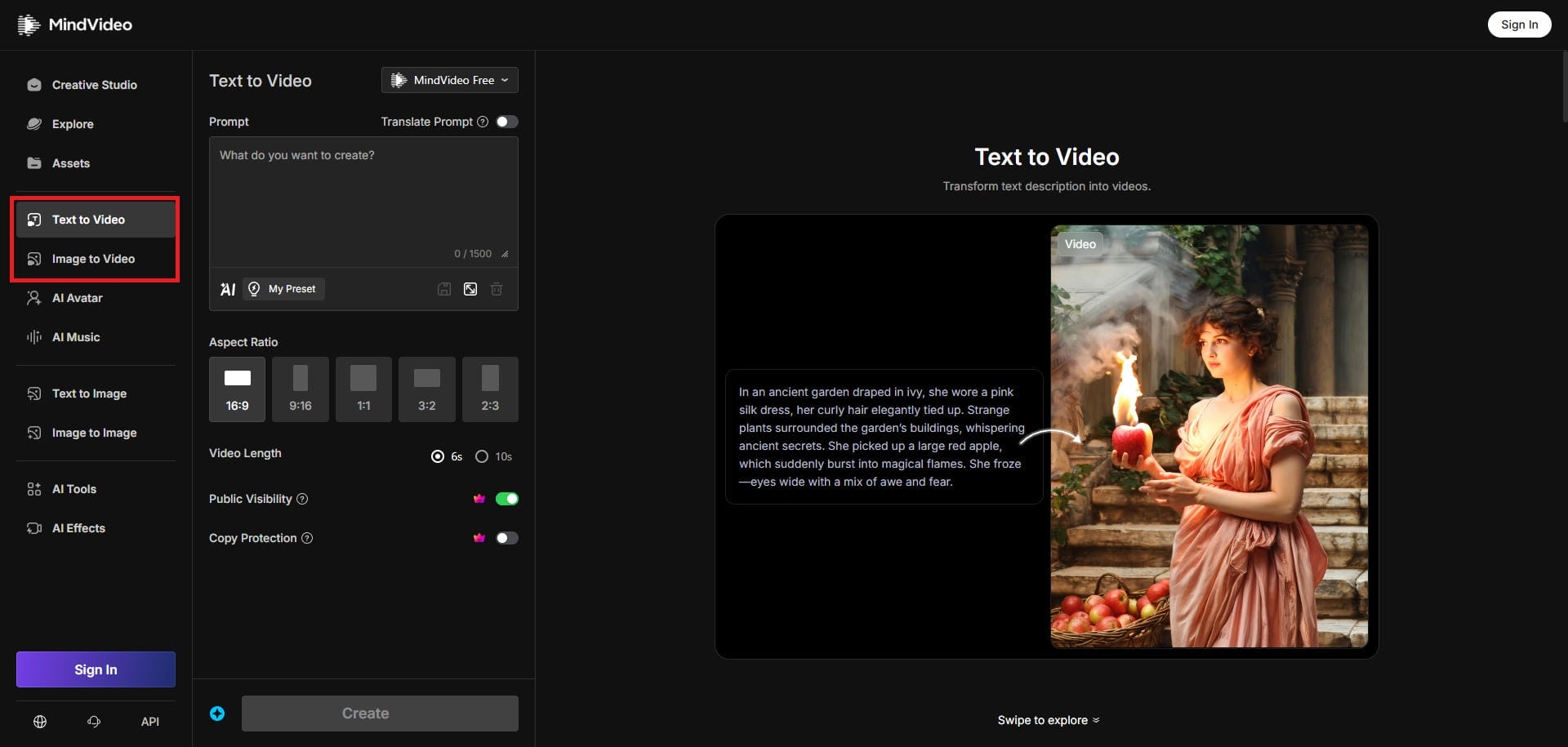Select Image to Video in the sidebar
1568x747 pixels.
coord(96,259)
